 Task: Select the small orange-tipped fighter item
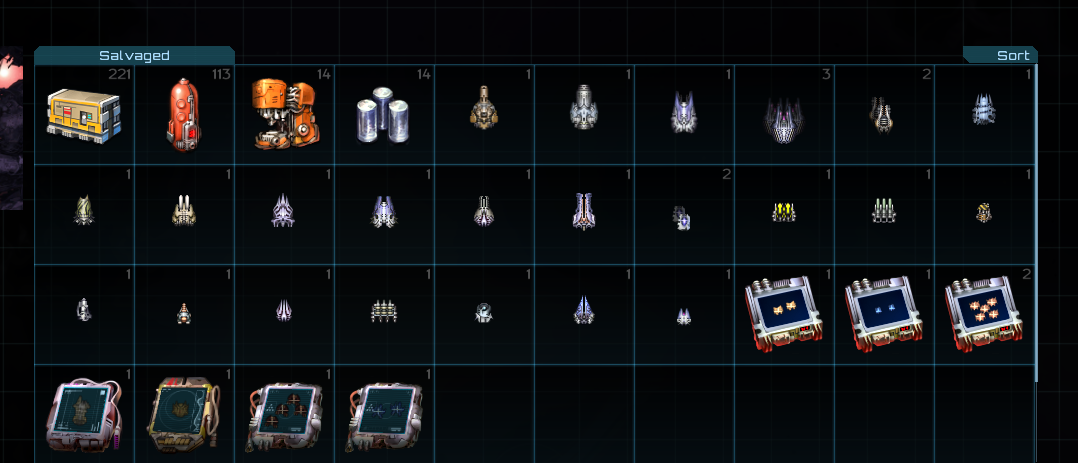pos(184,314)
